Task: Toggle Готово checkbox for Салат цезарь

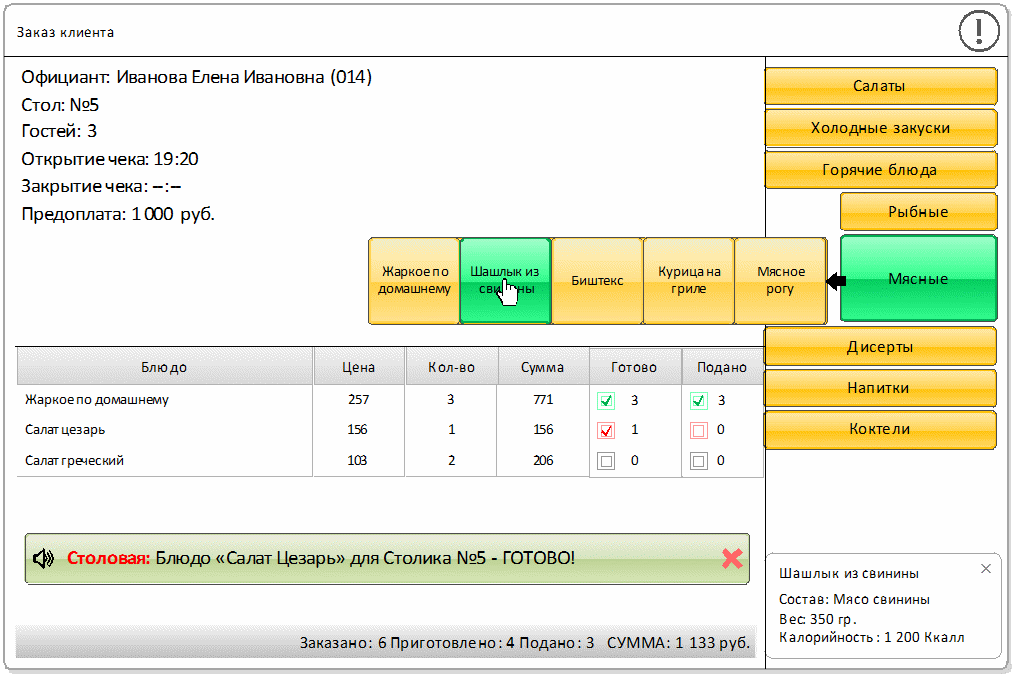Action: (x=606, y=430)
